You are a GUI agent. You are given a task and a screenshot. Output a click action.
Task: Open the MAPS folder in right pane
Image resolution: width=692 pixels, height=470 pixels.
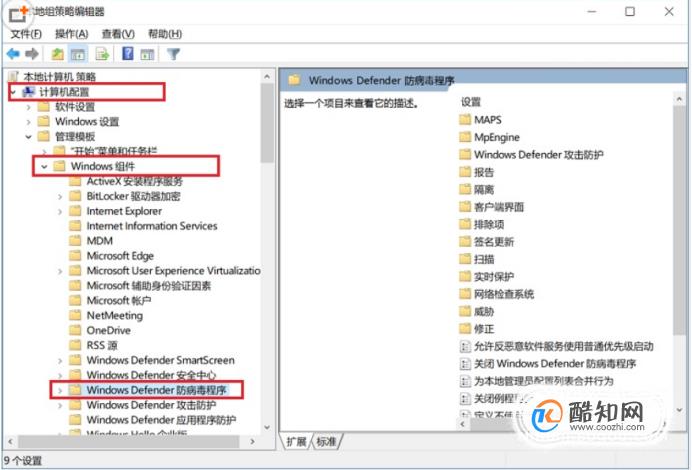(488, 120)
